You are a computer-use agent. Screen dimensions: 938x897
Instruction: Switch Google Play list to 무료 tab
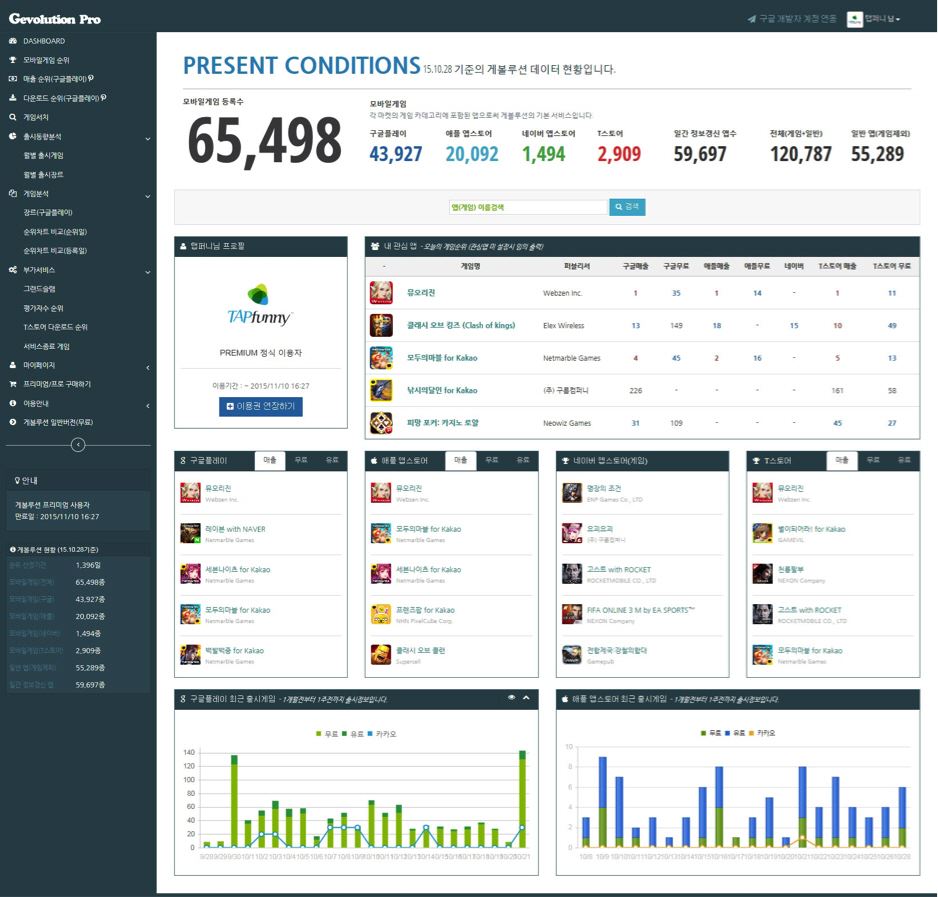300,460
